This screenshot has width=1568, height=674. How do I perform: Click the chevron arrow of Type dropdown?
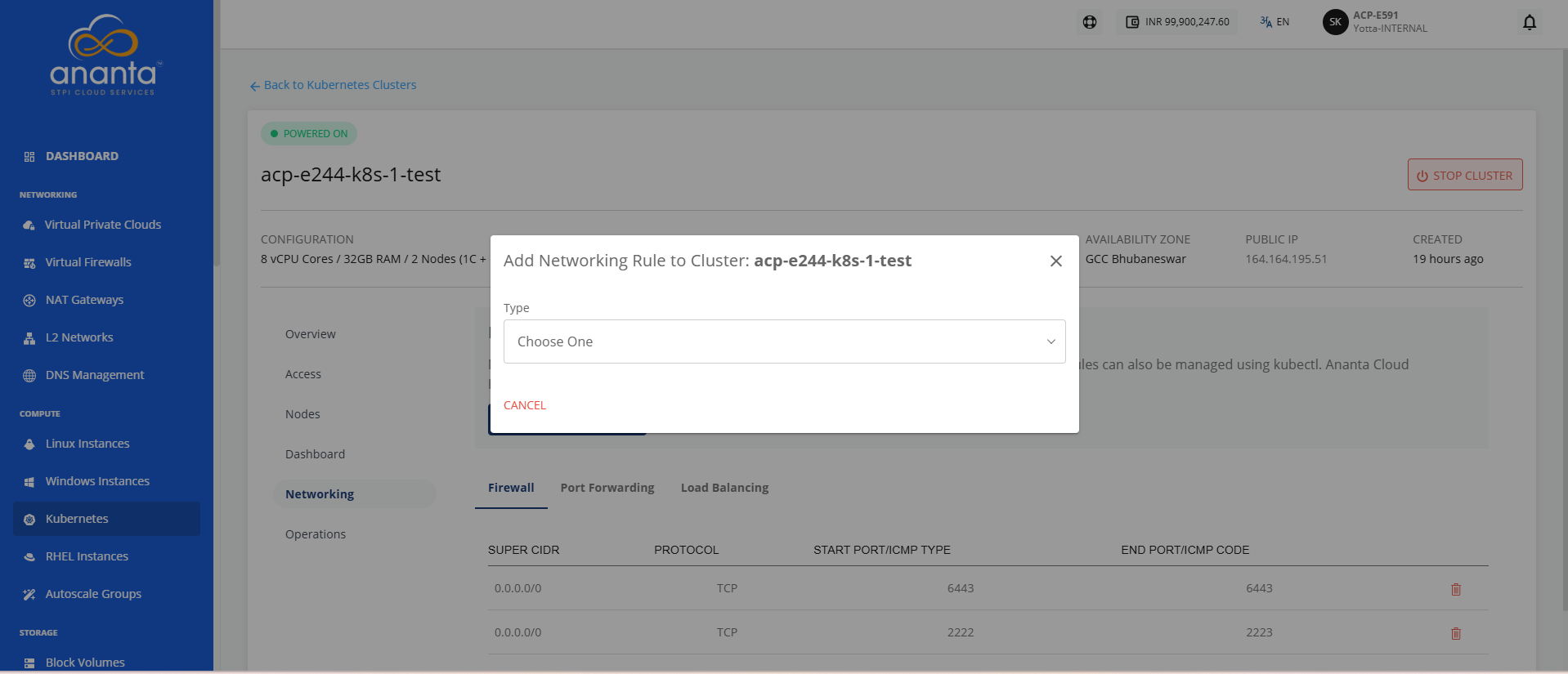pyautogui.click(x=1051, y=341)
